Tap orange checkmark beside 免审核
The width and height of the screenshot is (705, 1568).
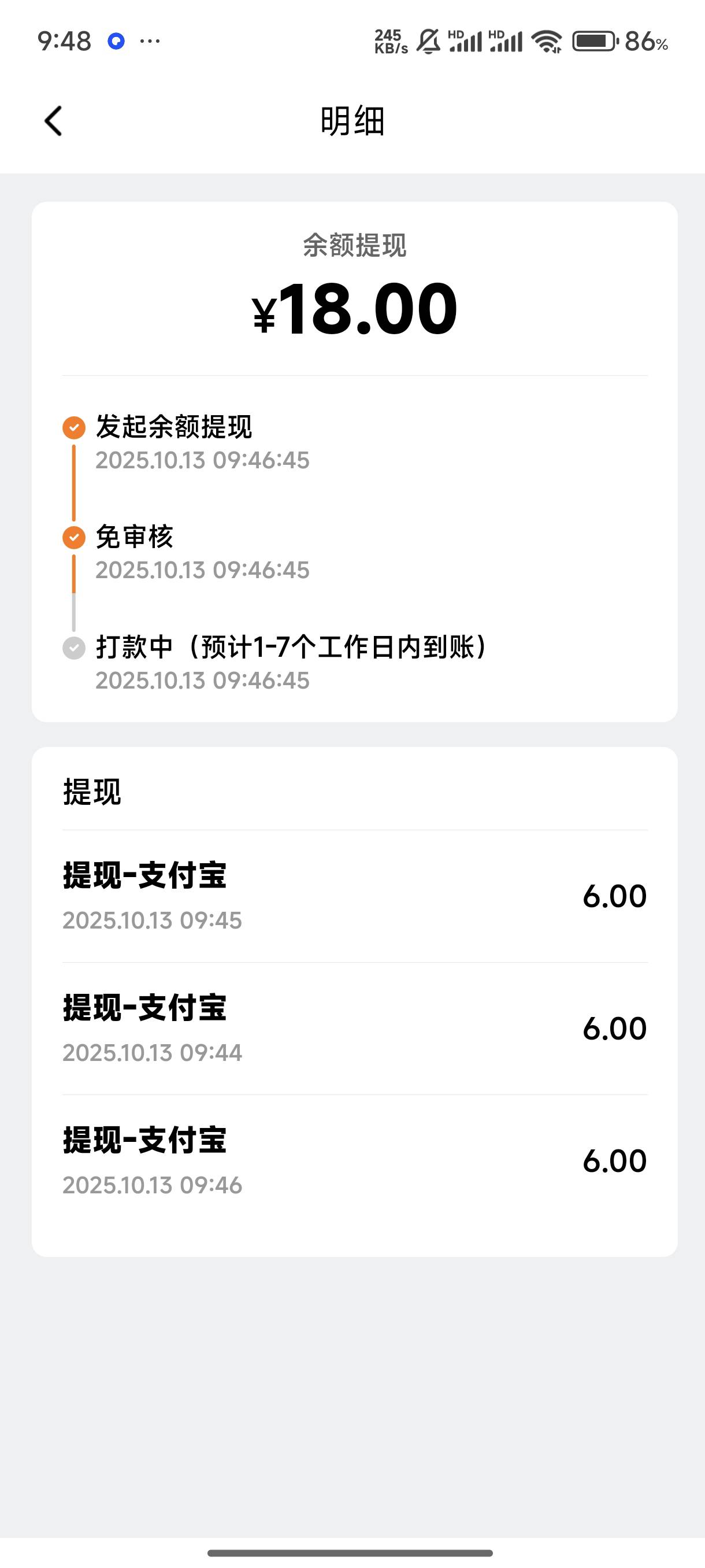[x=74, y=538]
